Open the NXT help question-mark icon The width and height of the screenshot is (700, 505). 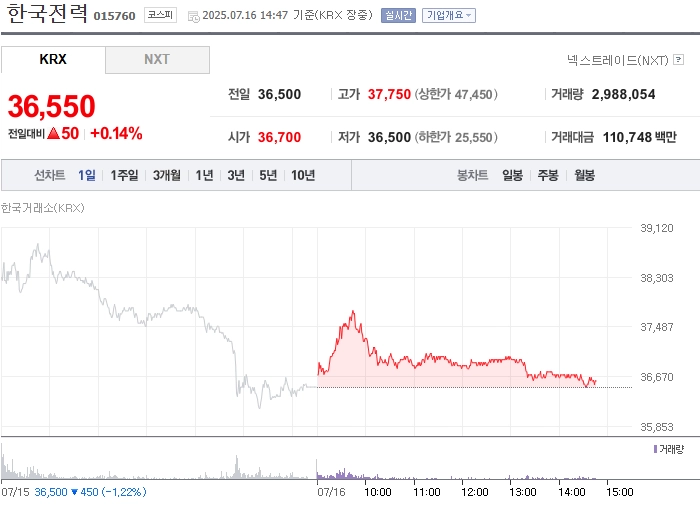click(678, 59)
